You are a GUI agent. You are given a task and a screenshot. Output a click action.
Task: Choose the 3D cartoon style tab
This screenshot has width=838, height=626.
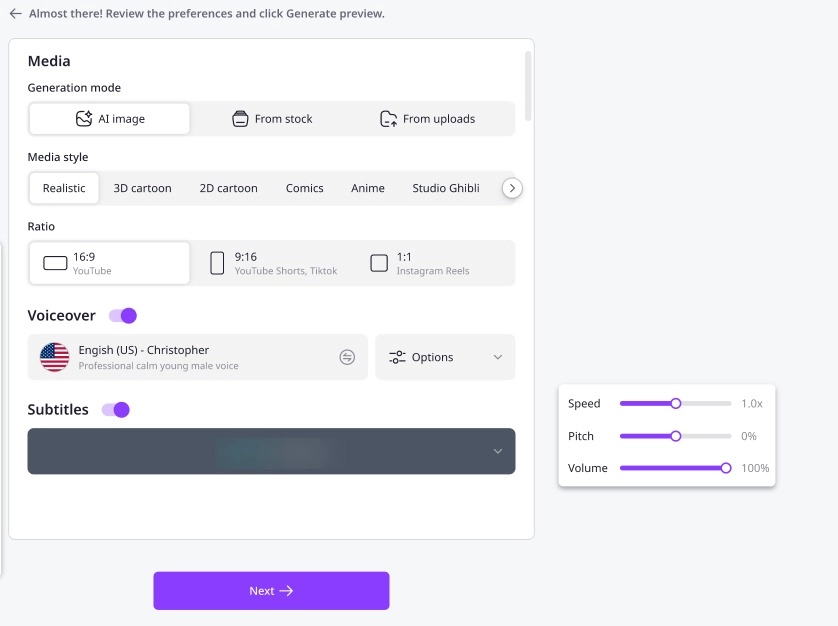(x=142, y=188)
